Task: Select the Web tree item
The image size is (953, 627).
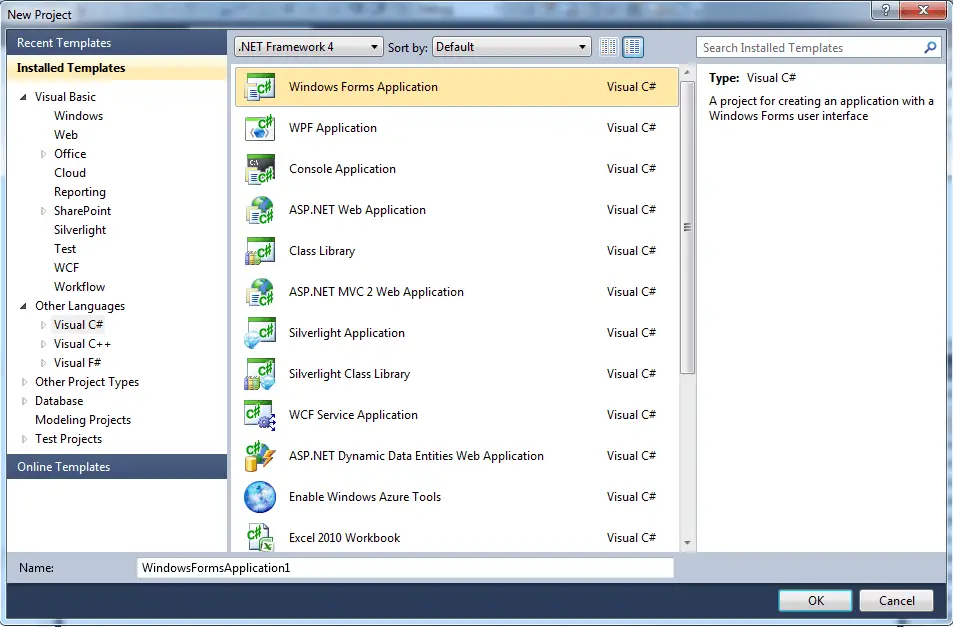Action: pyautogui.click(x=66, y=135)
